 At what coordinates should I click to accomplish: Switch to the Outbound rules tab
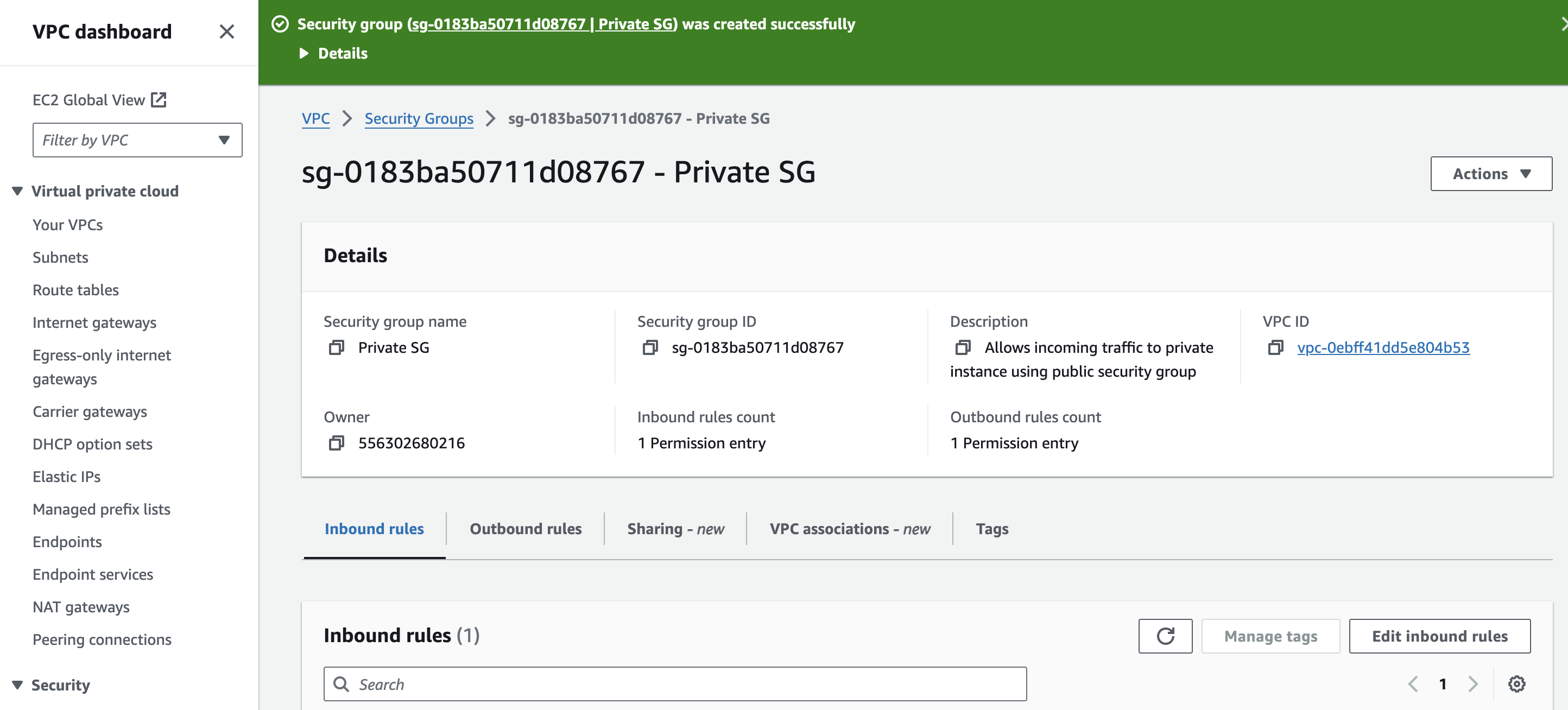tap(526, 529)
